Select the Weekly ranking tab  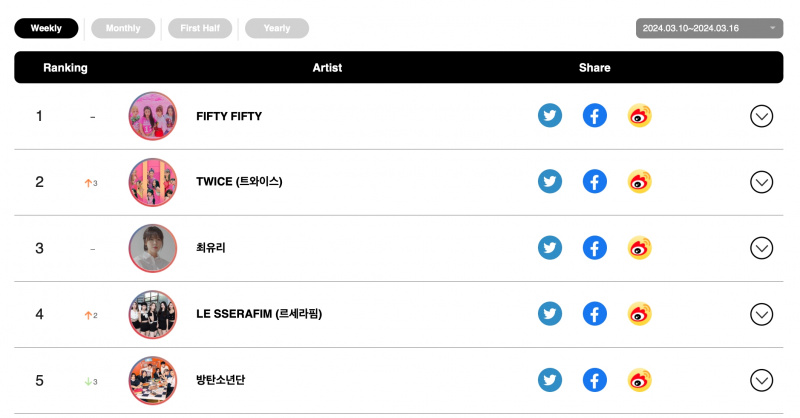point(46,29)
